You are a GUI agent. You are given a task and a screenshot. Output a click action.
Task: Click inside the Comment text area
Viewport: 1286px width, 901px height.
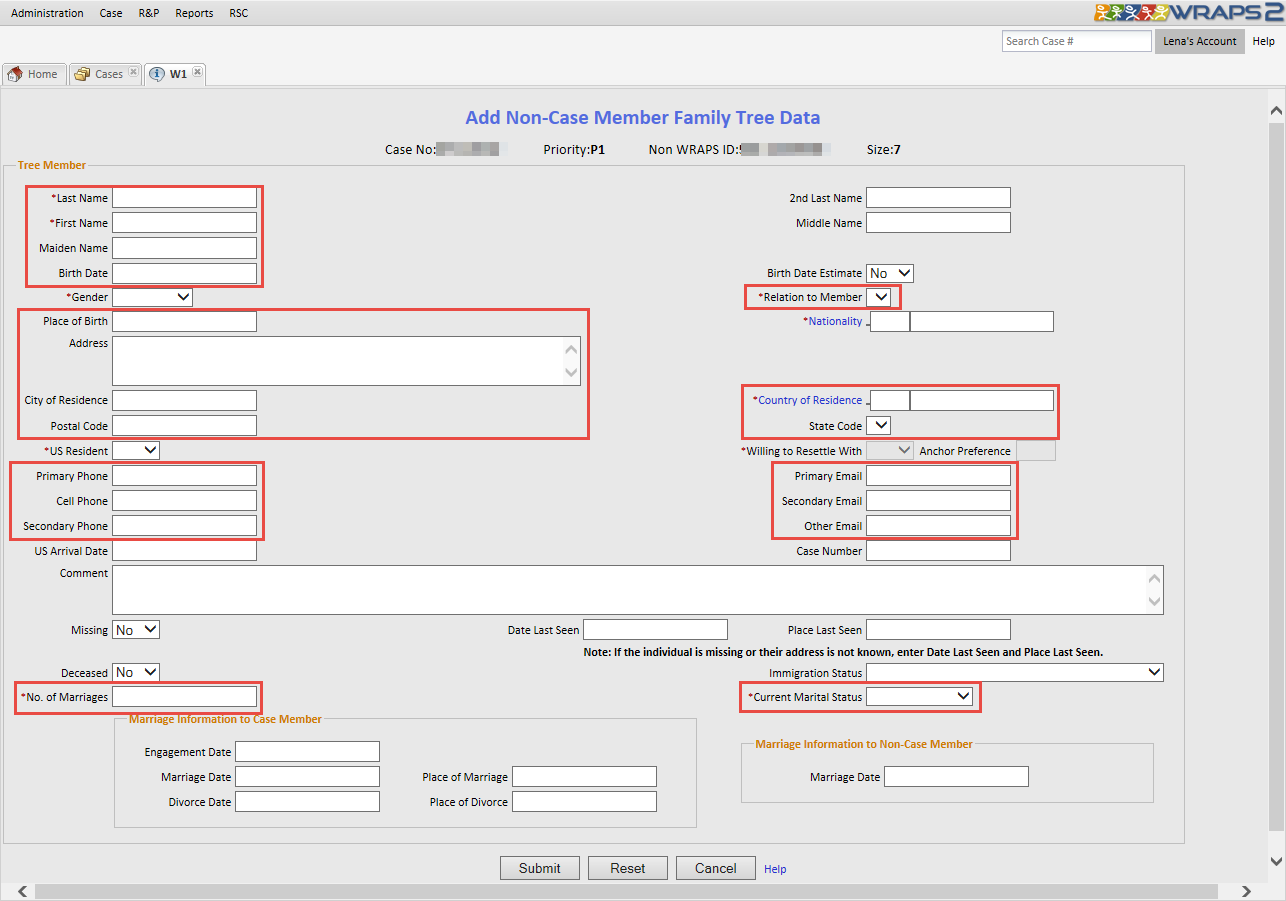[x=638, y=590]
